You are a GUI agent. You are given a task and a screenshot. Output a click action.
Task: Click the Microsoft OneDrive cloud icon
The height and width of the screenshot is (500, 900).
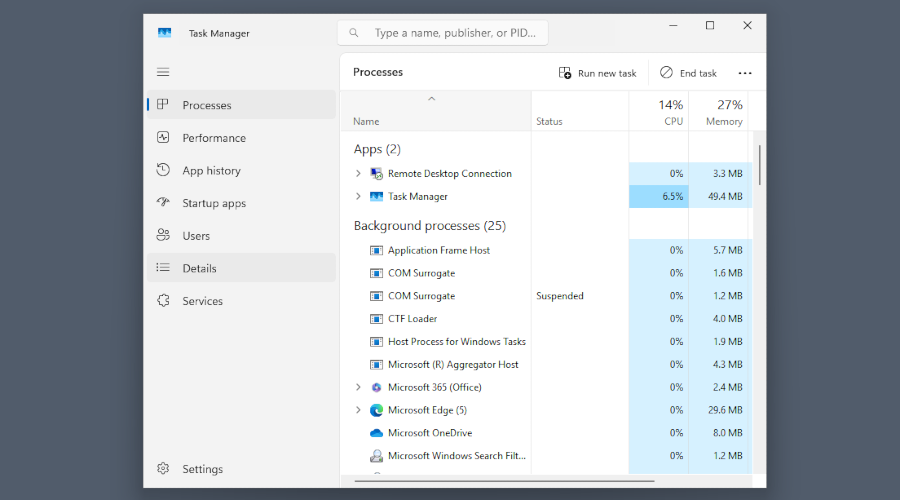(377, 433)
